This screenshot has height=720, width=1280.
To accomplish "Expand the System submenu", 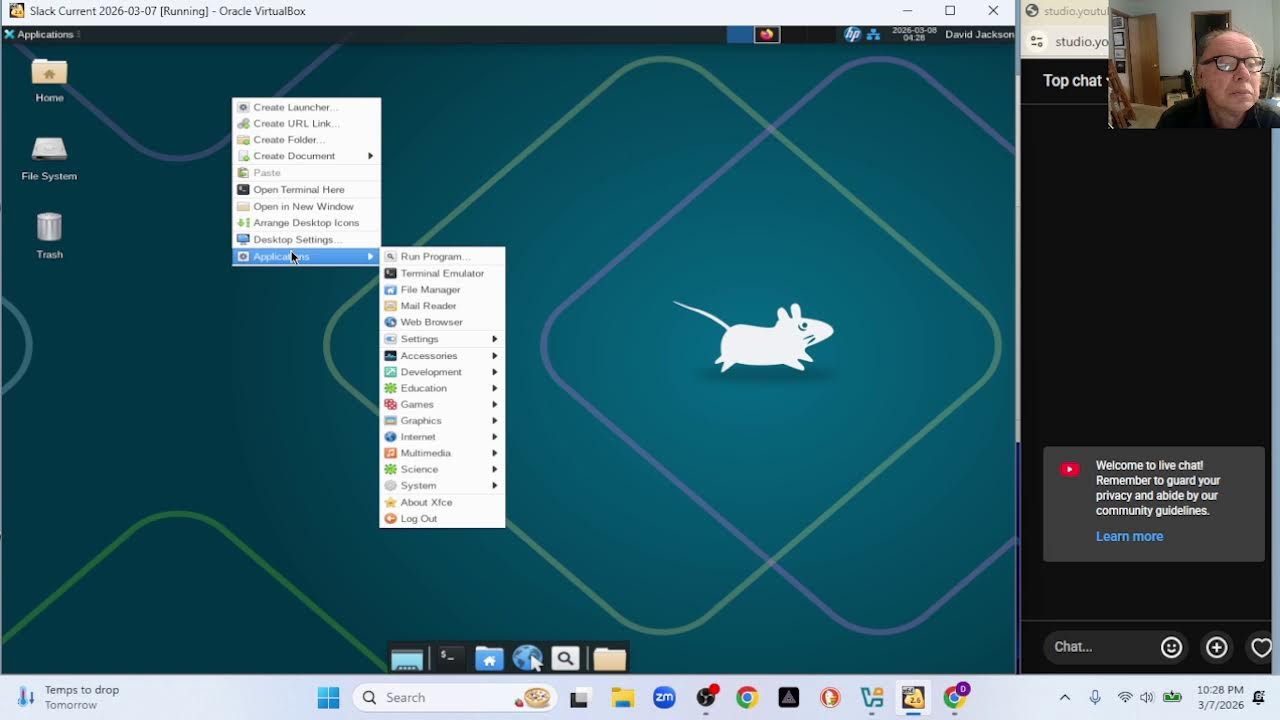I will click(x=442, y=485).
